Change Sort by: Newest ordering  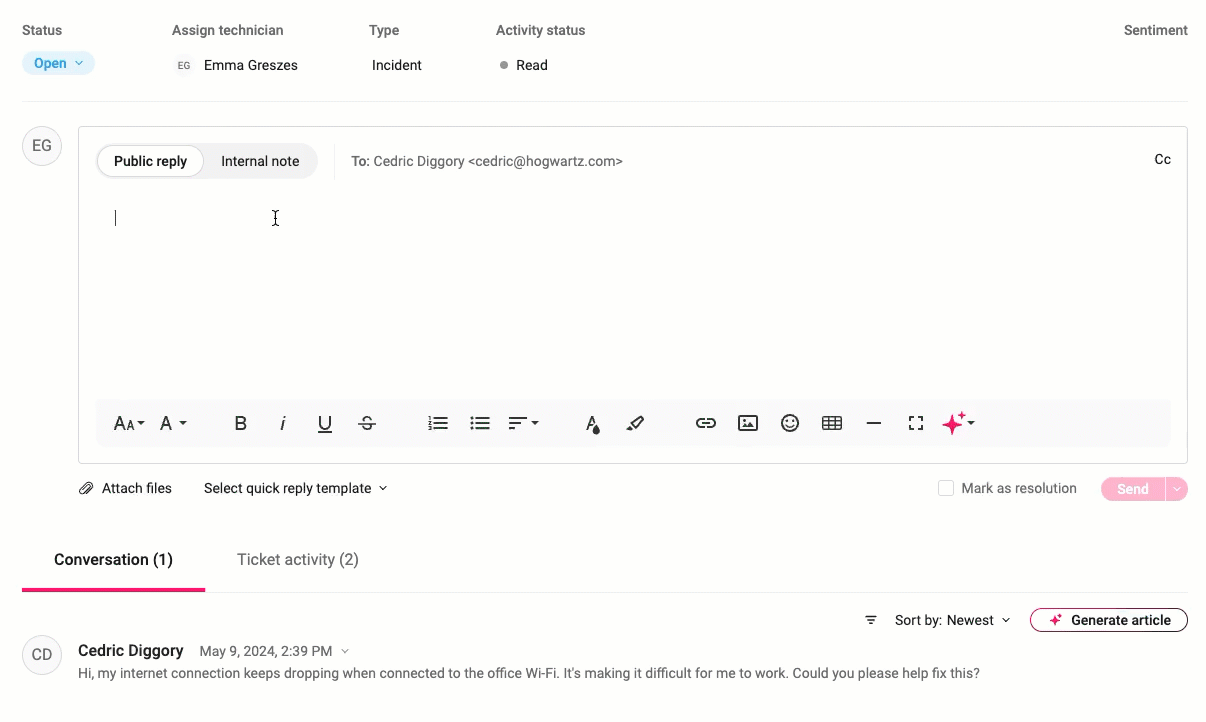pos(952,621)
